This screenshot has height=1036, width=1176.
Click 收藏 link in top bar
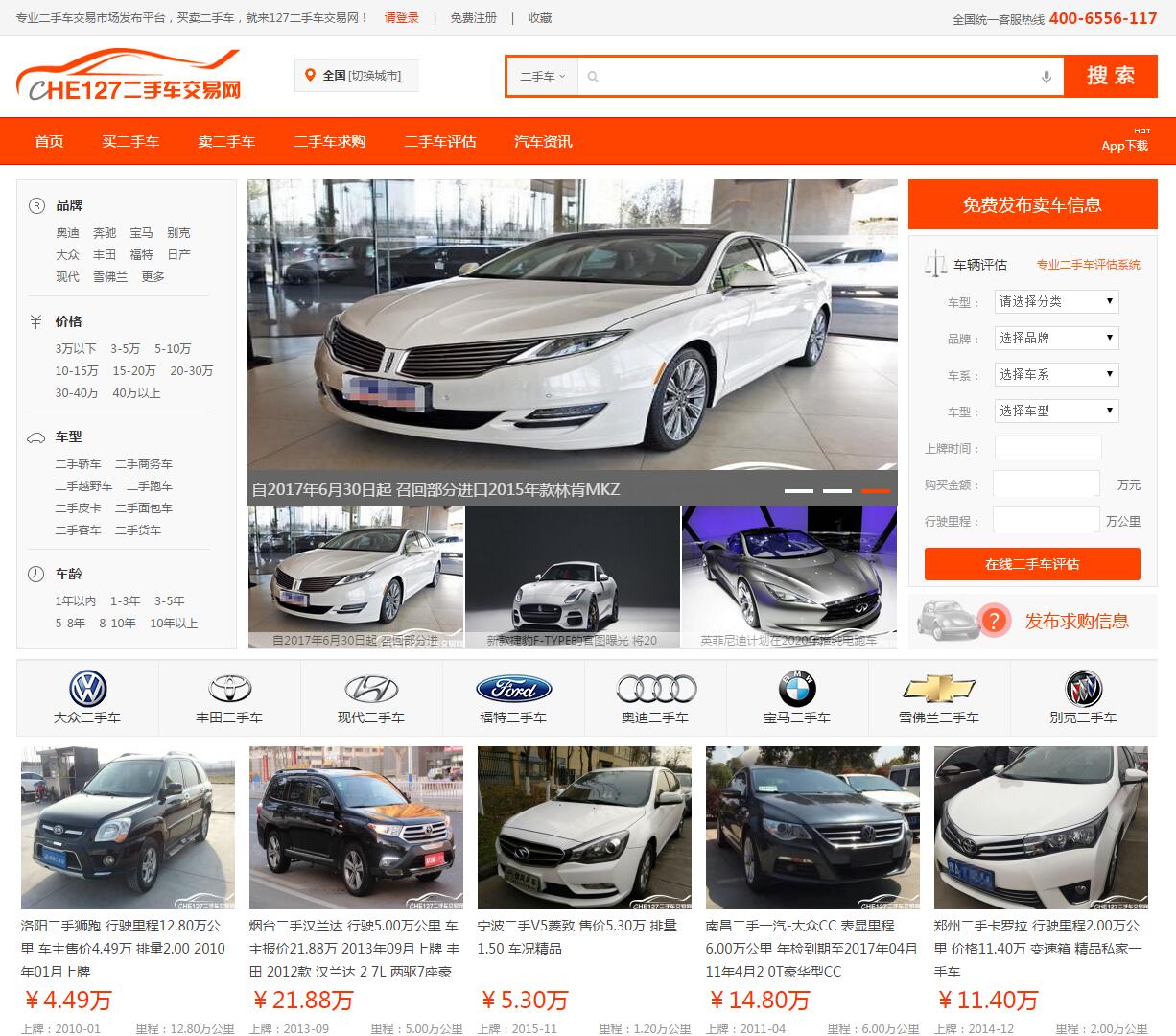point(540,18)
